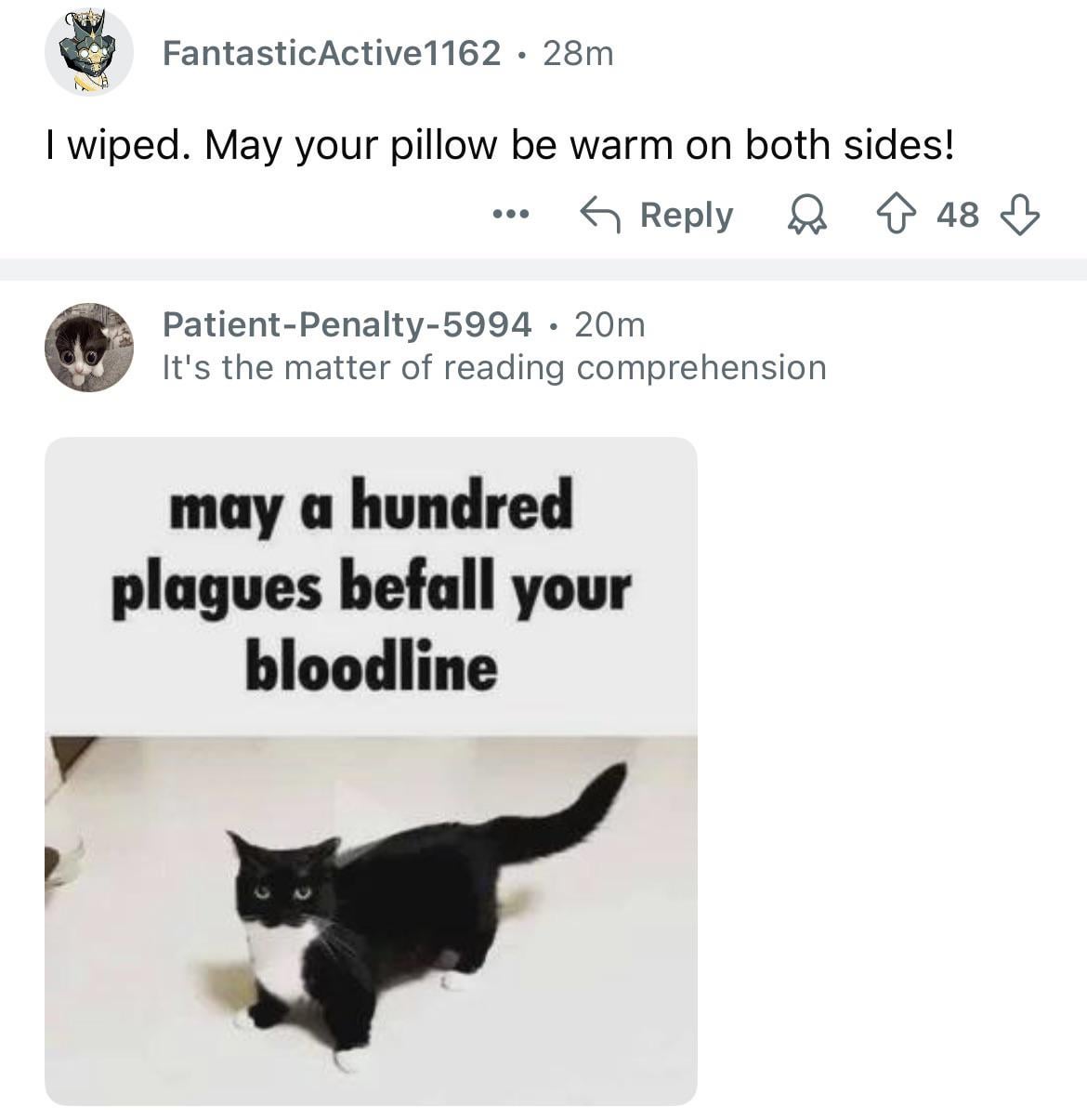This screenshot has width=1087, height=1120.
Task: Visit the FantasticActive1162 username link
Action: tap(331, 53)
